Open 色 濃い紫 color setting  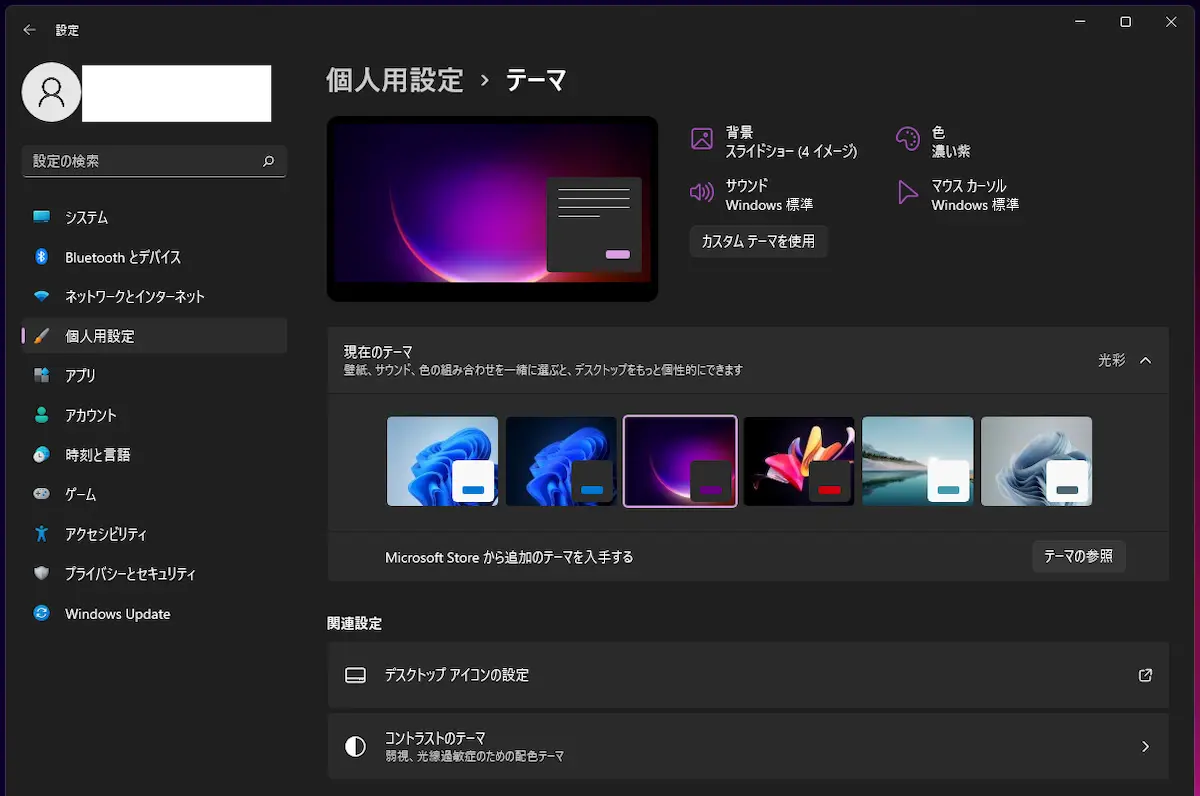point(935,141)
